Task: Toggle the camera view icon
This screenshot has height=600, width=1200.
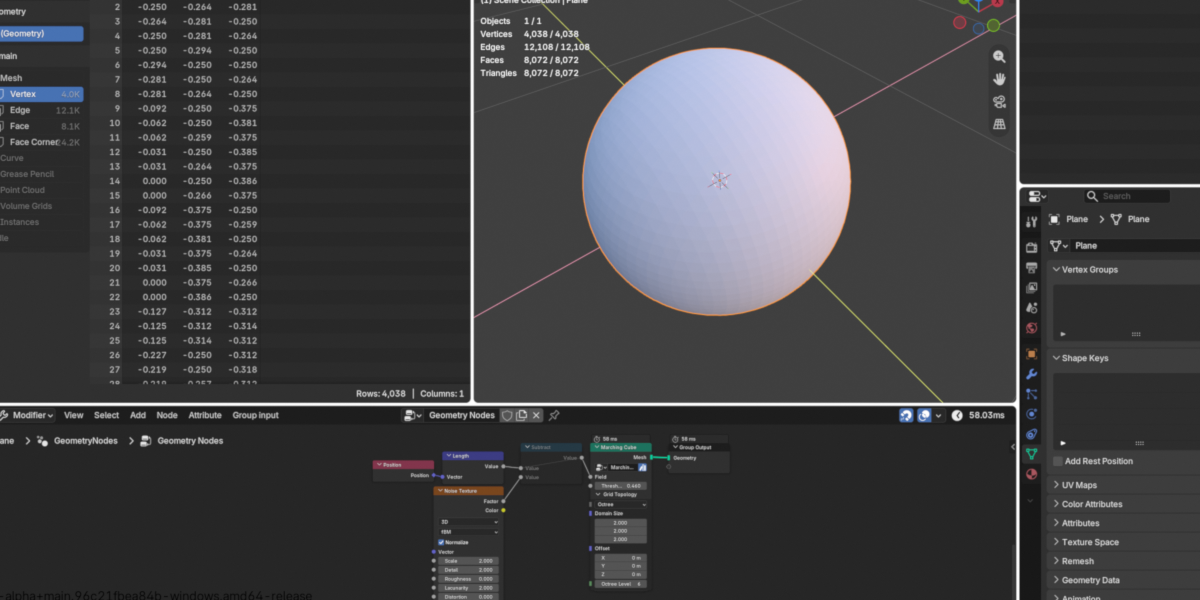Action: [x=999, y=102]
